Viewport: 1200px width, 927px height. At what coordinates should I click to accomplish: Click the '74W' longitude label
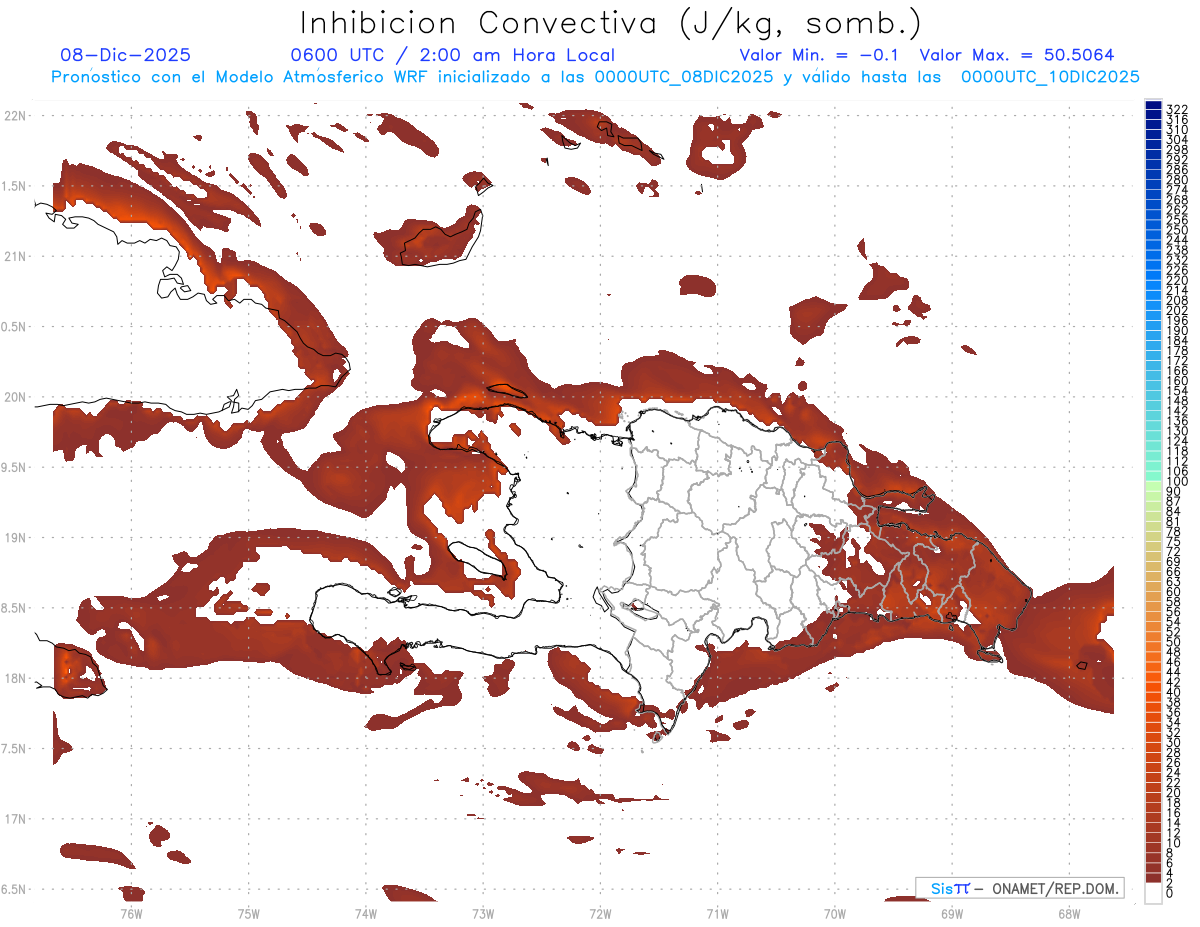[x=365, y=913]
